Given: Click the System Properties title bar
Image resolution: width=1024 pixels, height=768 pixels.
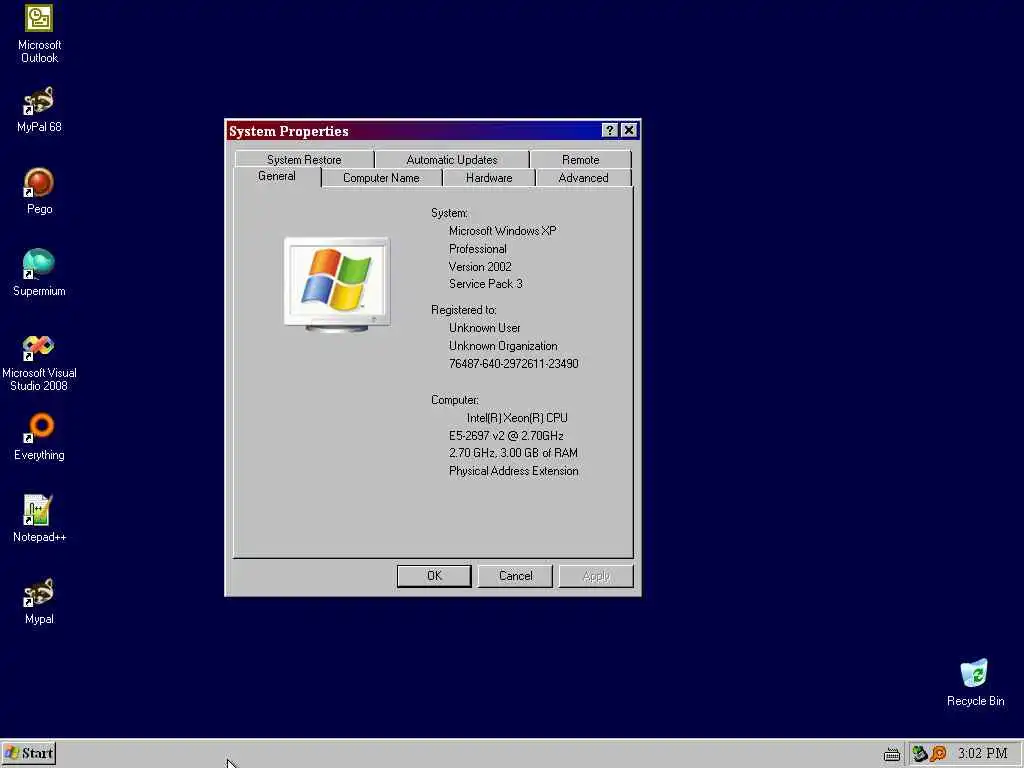Looking at the screenshot, I should pyautogui.click(x=413, y=131).
